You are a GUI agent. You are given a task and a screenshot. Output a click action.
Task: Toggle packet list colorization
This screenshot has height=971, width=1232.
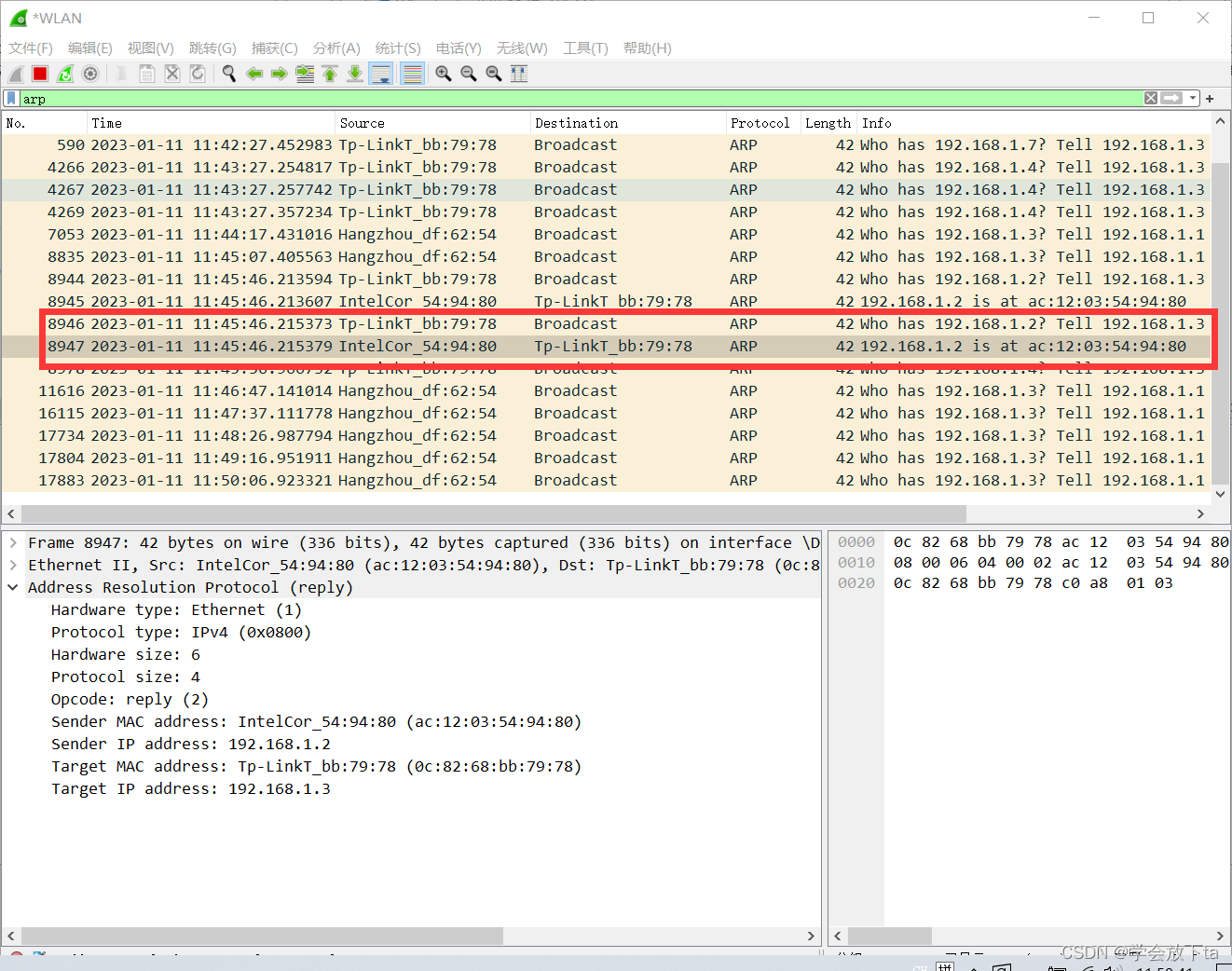(x=412, y=74)
